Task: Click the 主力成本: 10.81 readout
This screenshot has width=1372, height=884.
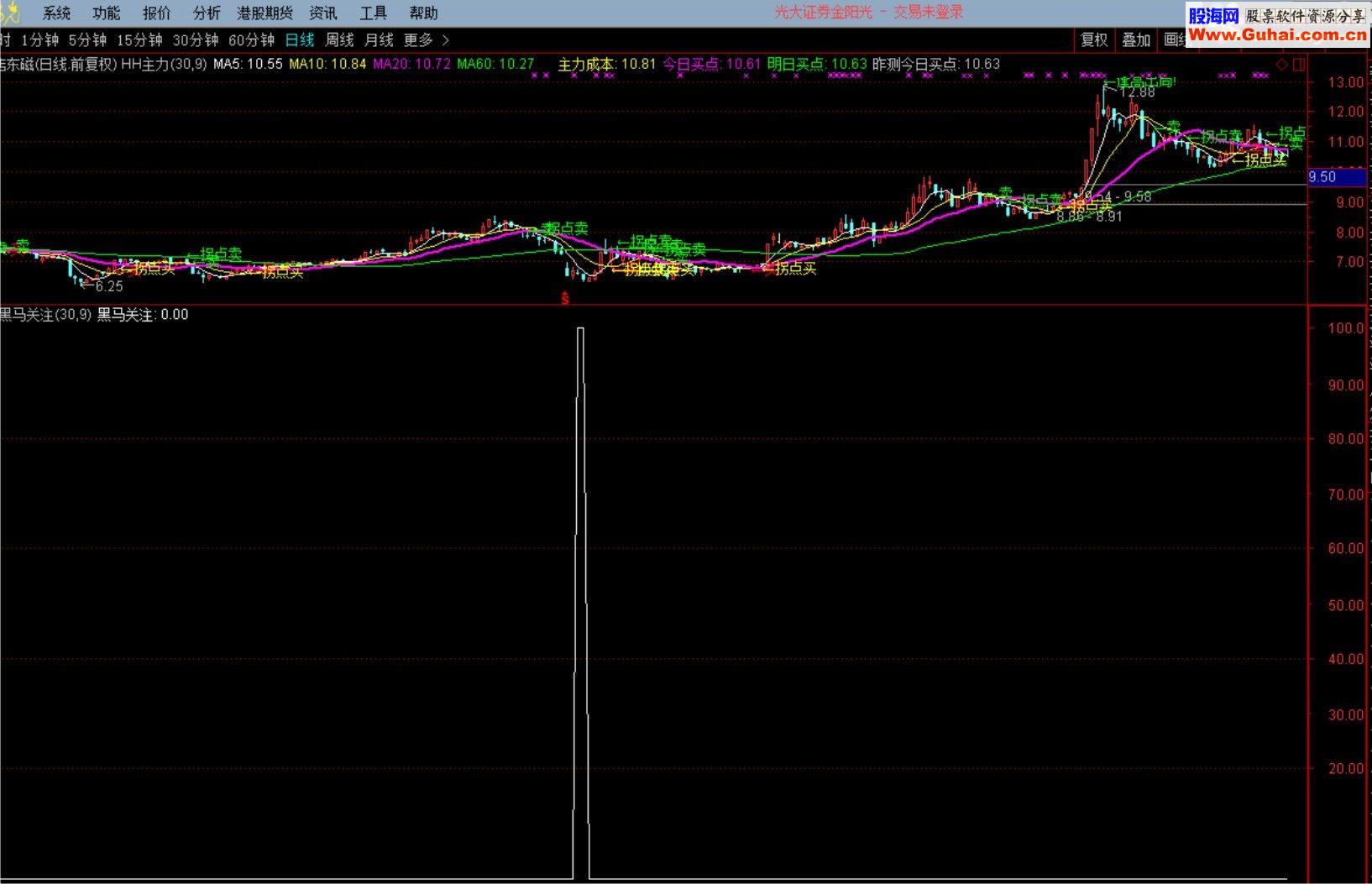Action: (607, 64)
